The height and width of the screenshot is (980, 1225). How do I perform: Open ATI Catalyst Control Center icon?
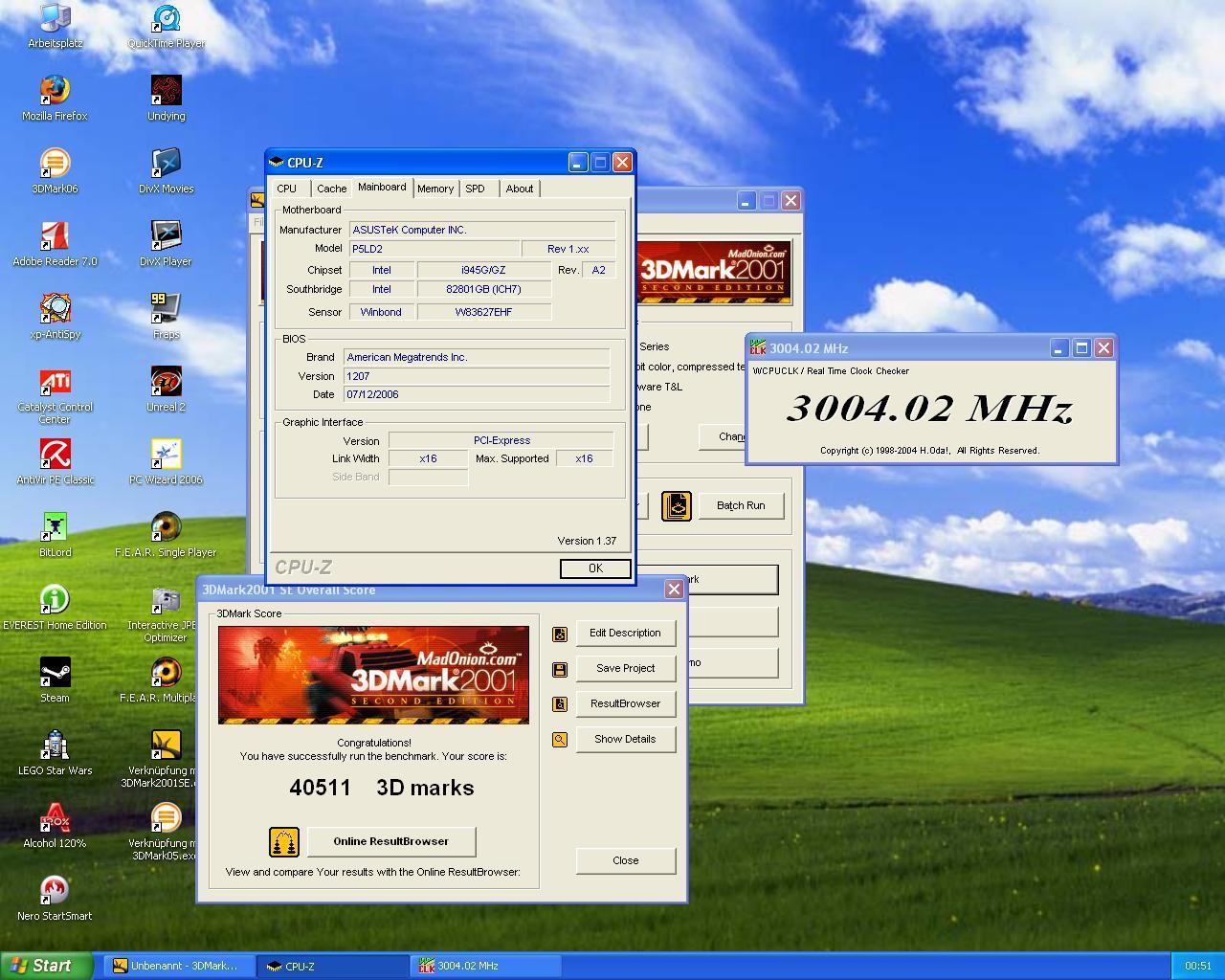tap(55, 395)
